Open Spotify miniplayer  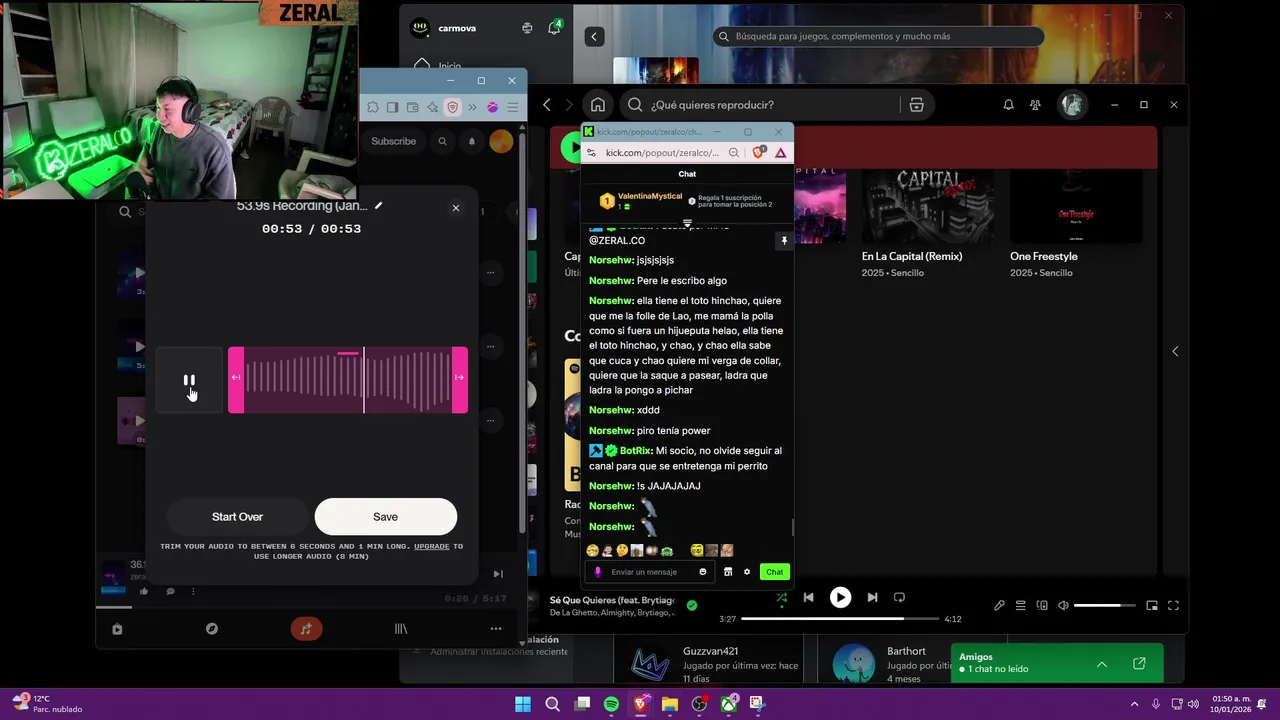(x=1152, y=605)
